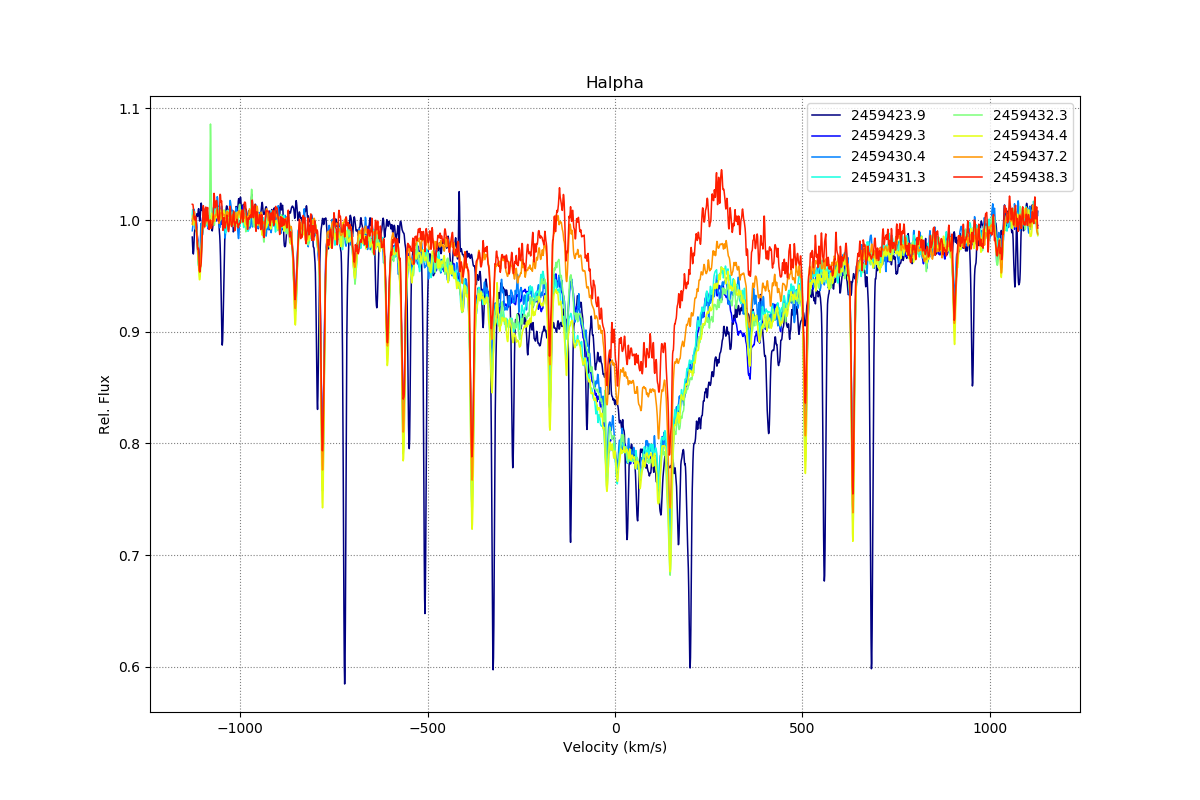This screenshot has height=800, width=1200.
Task: Select legend label 2459429.3
Action: pyautogui.click(x=888, y=136)
